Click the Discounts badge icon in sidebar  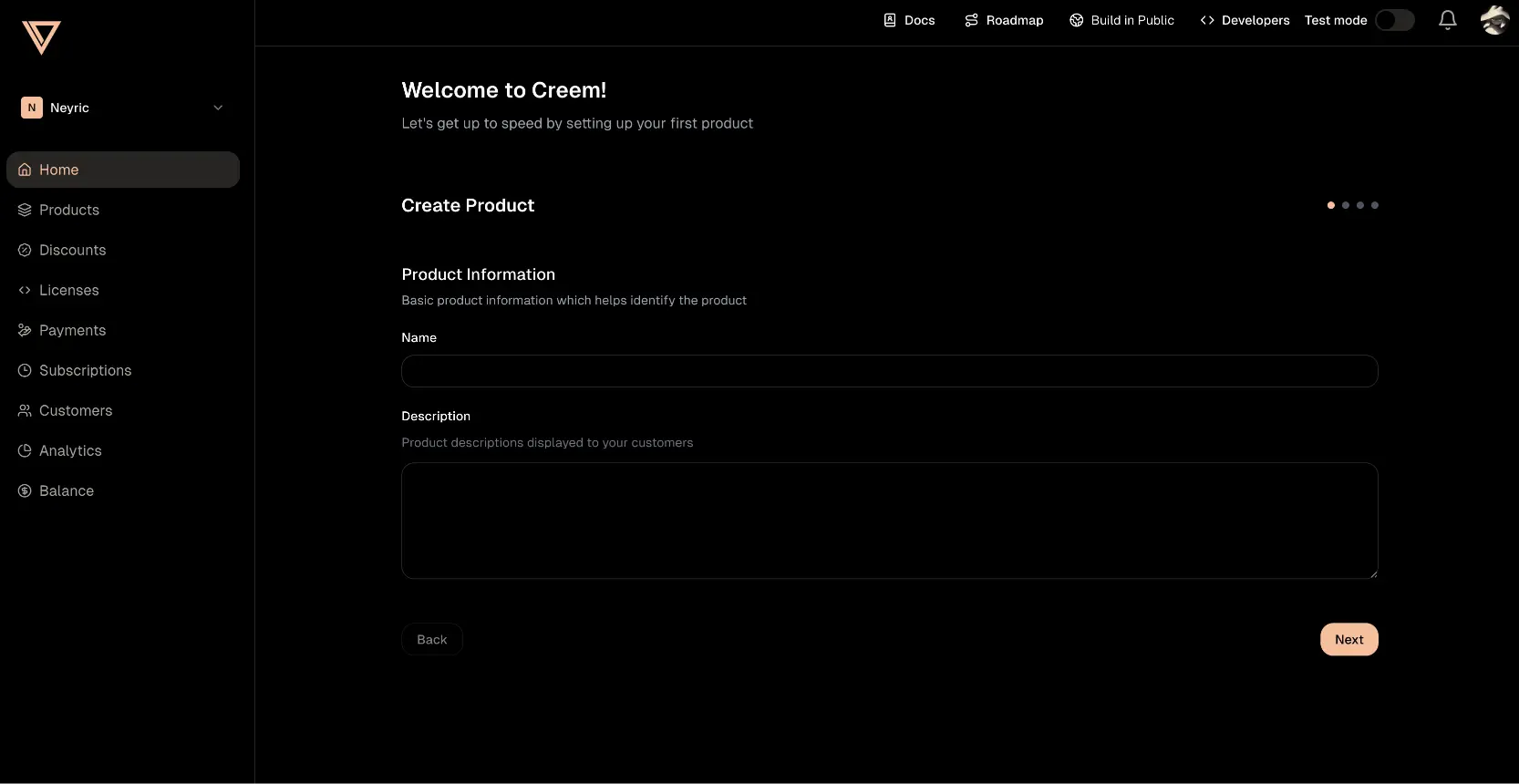point(25,250)
